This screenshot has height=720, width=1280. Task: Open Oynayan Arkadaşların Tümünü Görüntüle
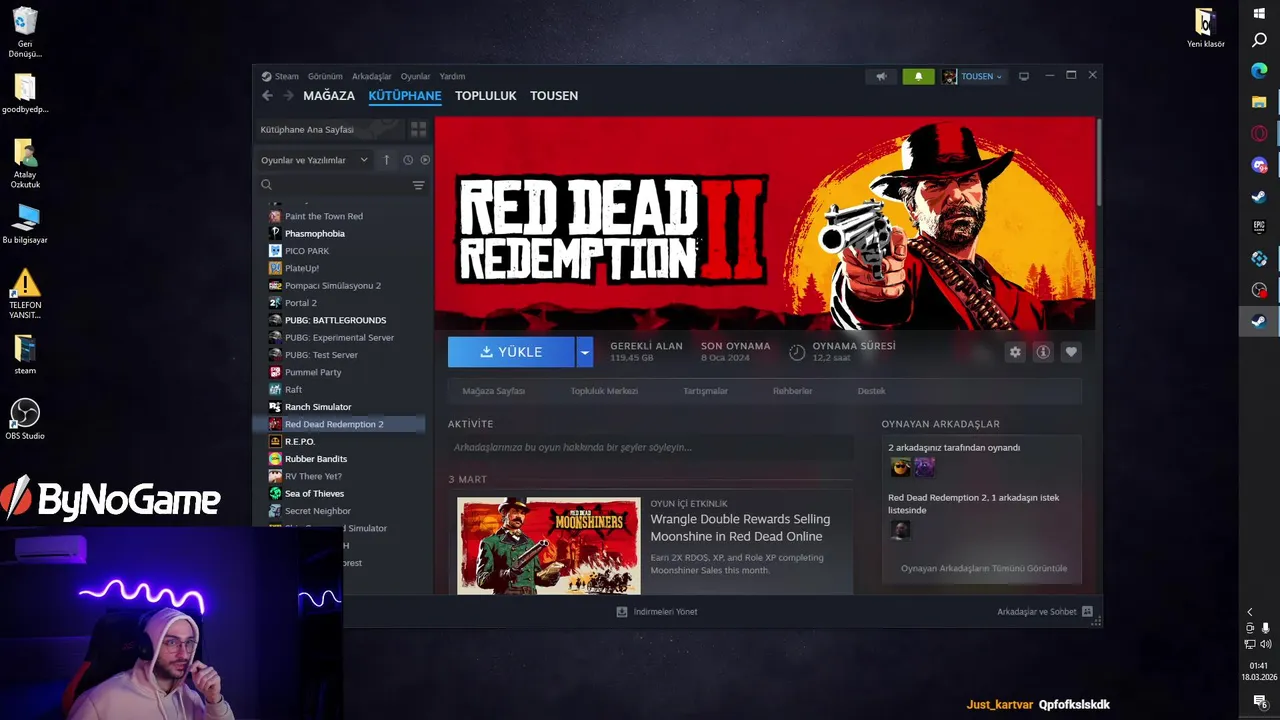[x=984, y=568]
